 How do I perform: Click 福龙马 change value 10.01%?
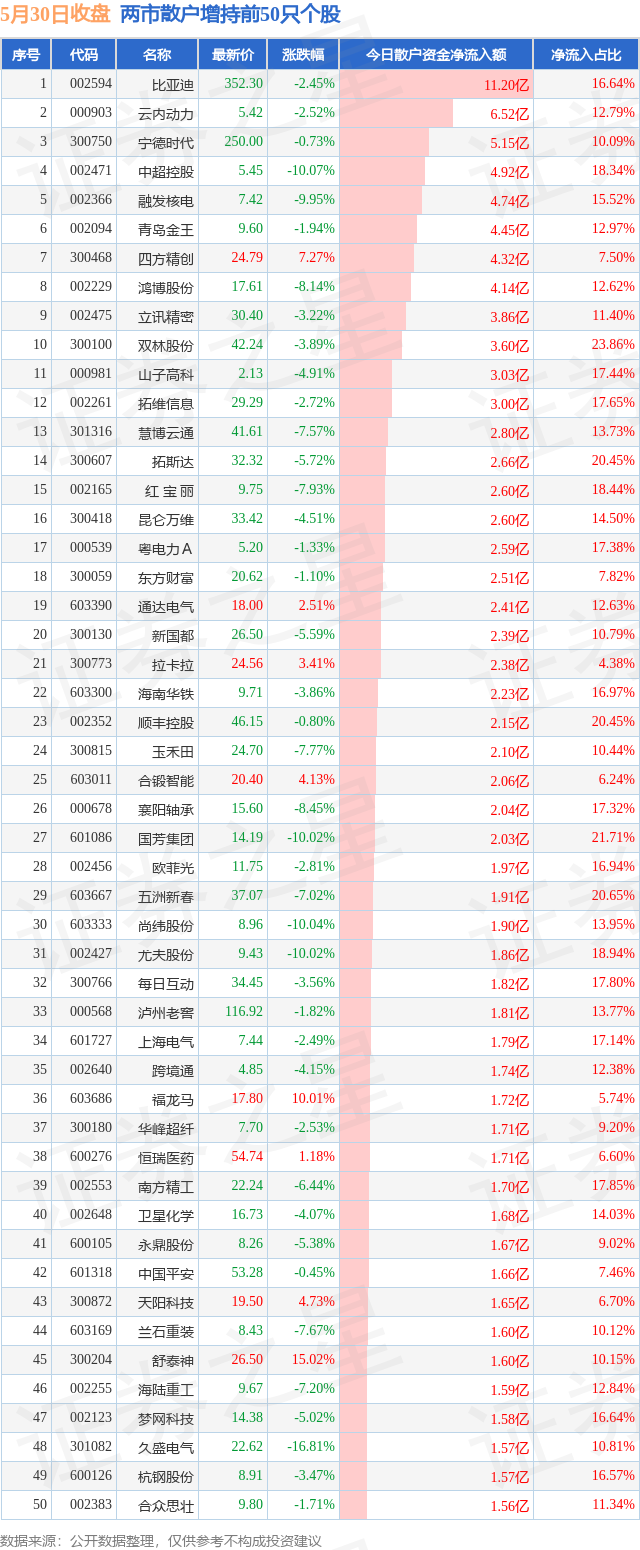(x=313, y=1099)
